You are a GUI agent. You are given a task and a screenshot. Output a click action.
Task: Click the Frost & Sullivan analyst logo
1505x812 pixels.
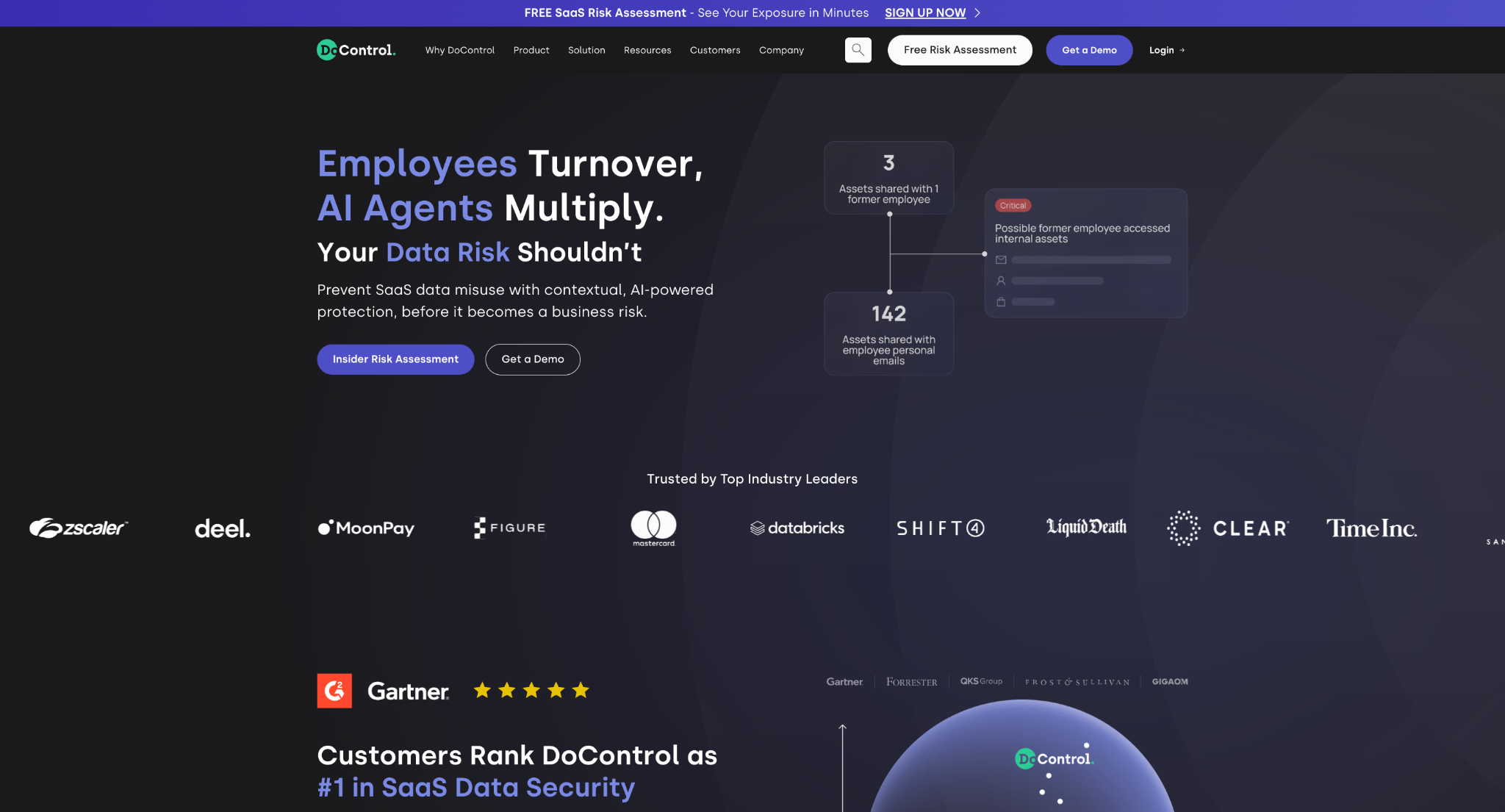tap(1077, 682)
